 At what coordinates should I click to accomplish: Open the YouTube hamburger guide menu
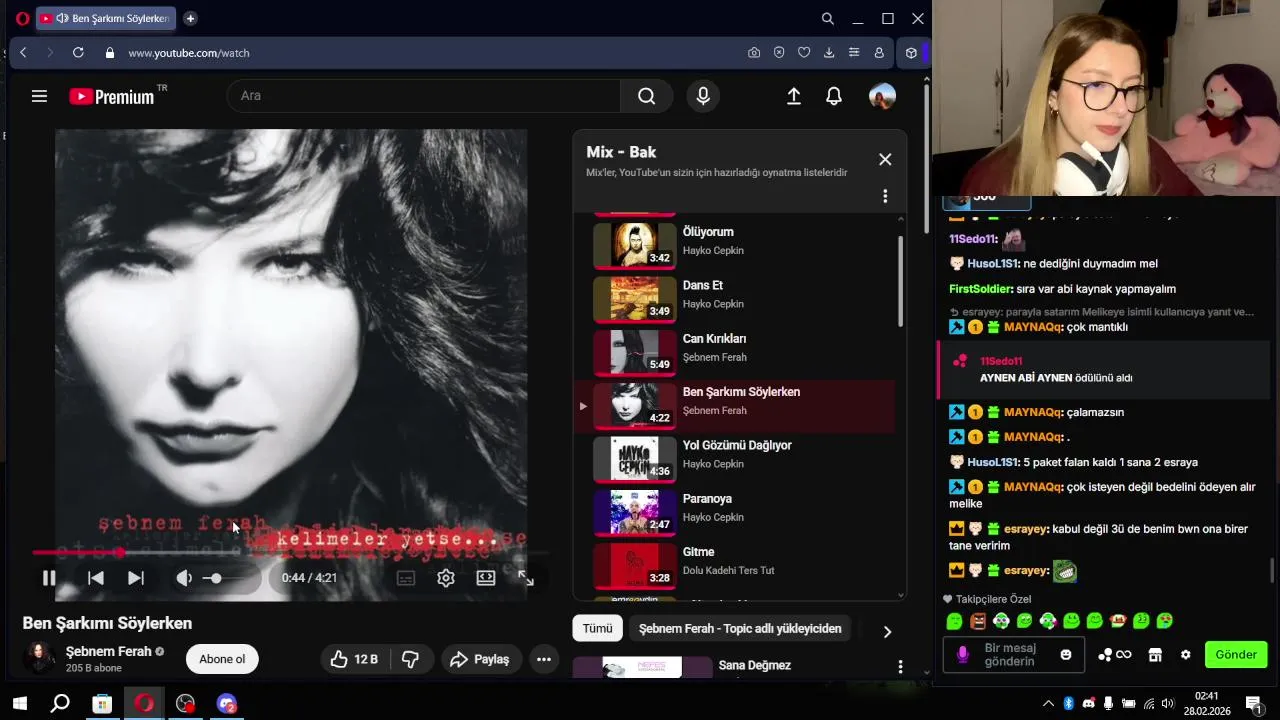[39, 96]
